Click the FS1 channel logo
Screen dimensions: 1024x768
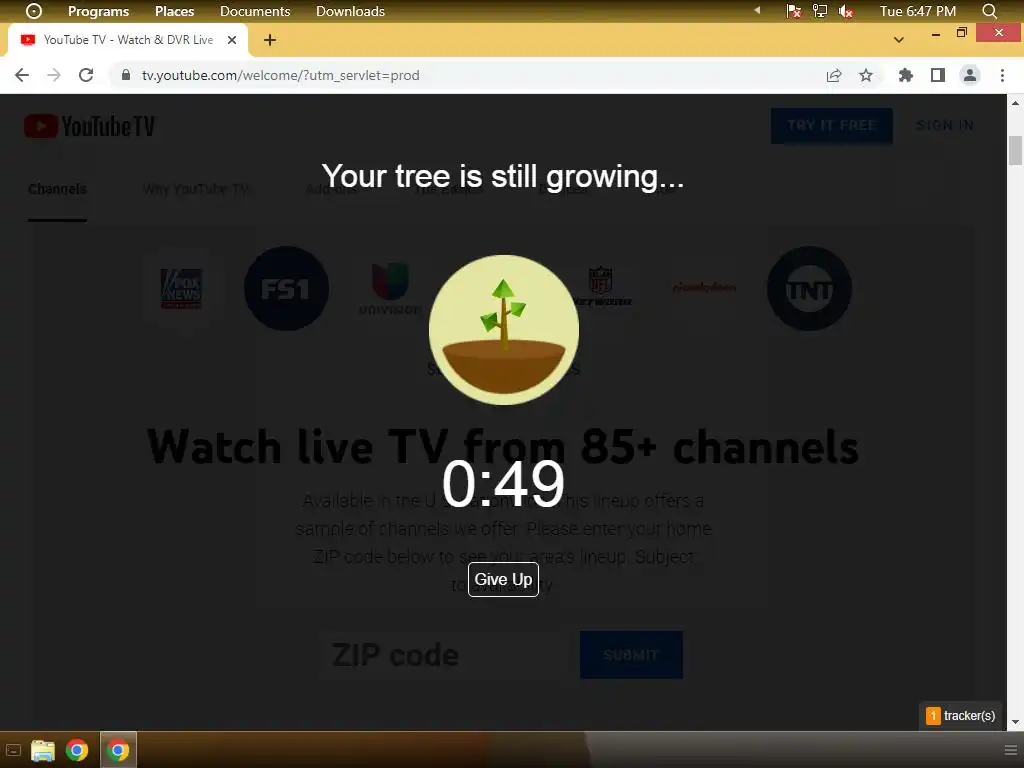click(x=286, y=288)
